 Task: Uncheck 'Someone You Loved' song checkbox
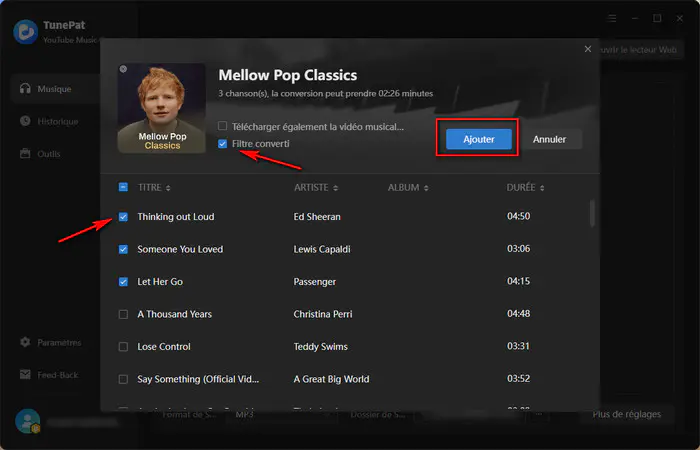[123, 249]
